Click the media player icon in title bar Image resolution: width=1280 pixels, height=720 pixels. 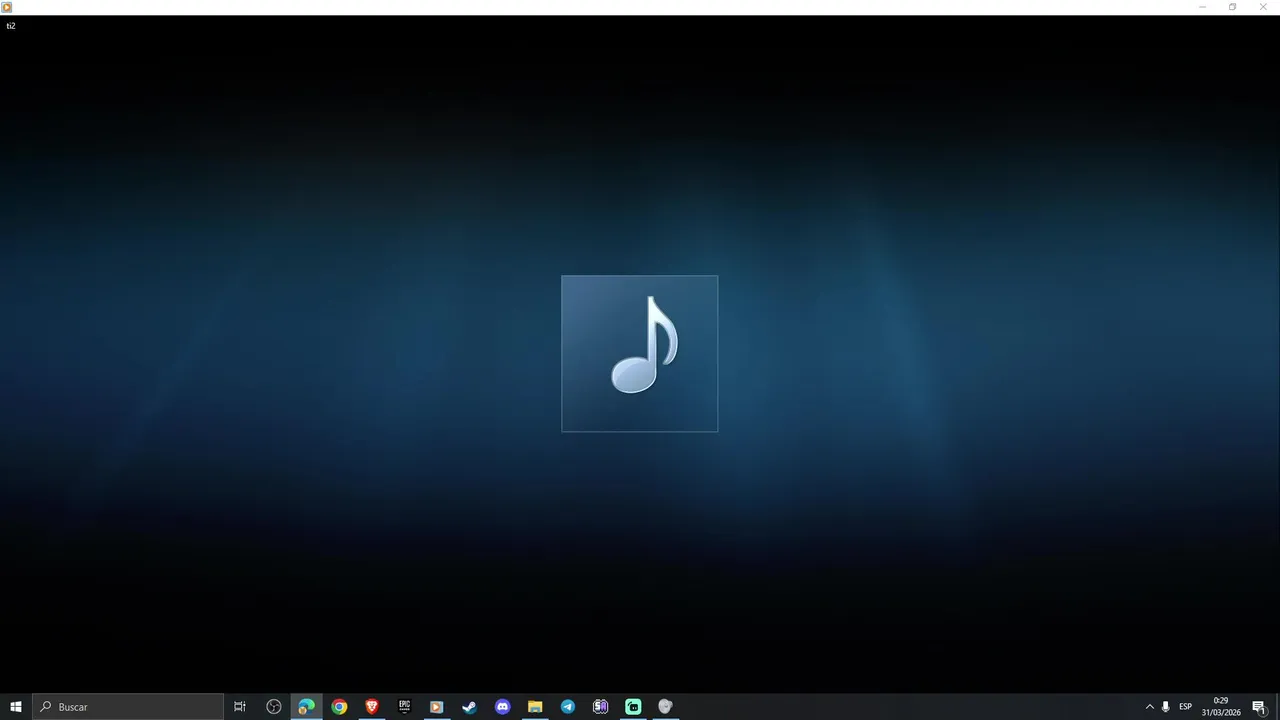7,7
